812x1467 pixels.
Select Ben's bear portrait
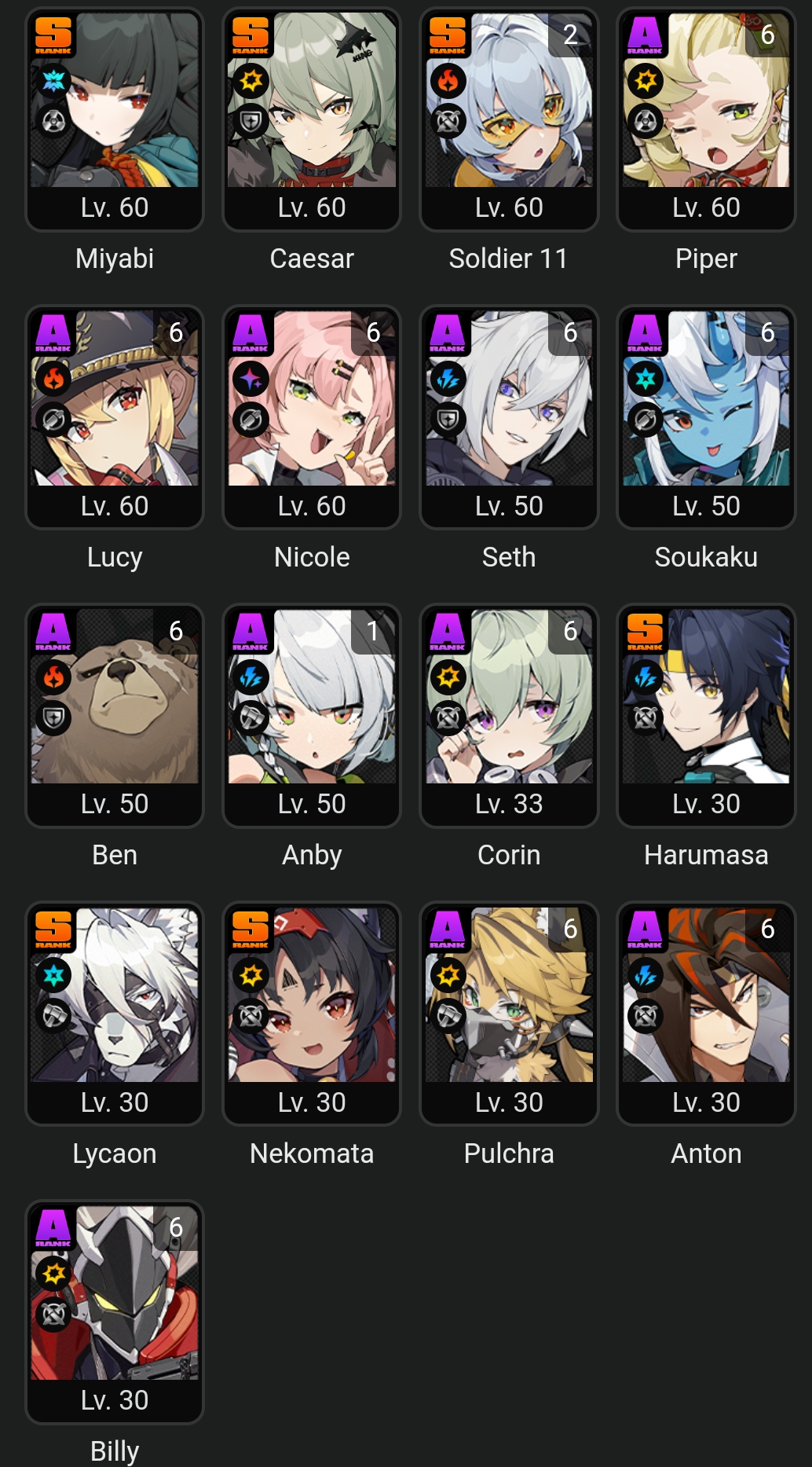pyautogui.click(x=115, y=697)
